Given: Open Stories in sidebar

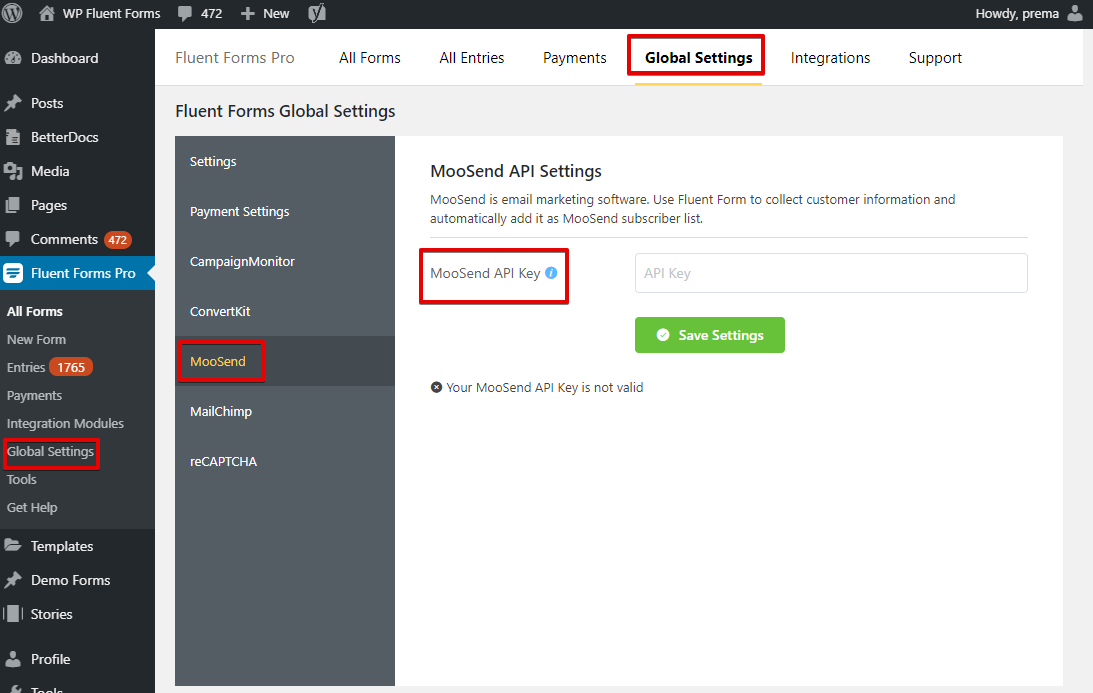Looking at the screenshot, I should click(x=52, y=614).
